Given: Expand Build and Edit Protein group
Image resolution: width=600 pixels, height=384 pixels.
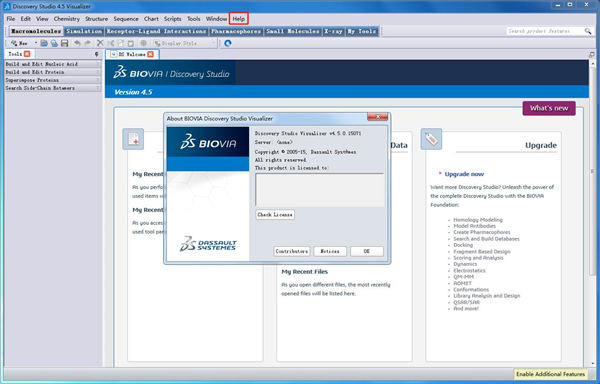Looking at the screenshot, I should pos(53,72).
